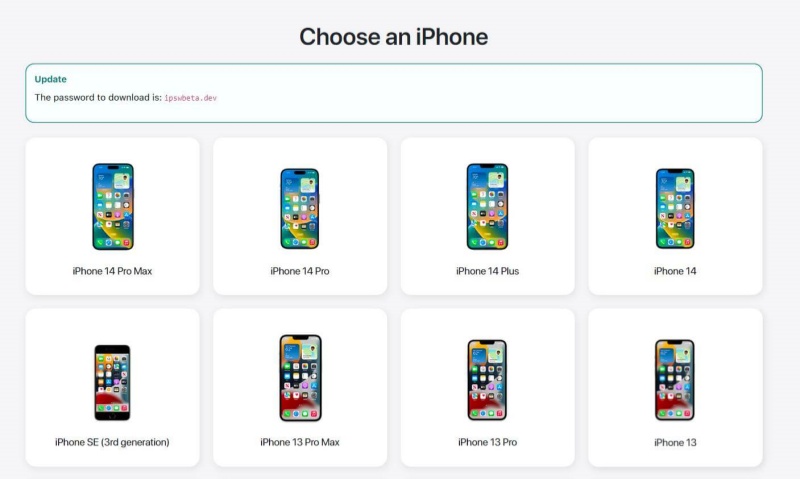The image size is (800, 479).
Task: Select the iPhone 14 Plus label text
Action: tap(487, 271)
